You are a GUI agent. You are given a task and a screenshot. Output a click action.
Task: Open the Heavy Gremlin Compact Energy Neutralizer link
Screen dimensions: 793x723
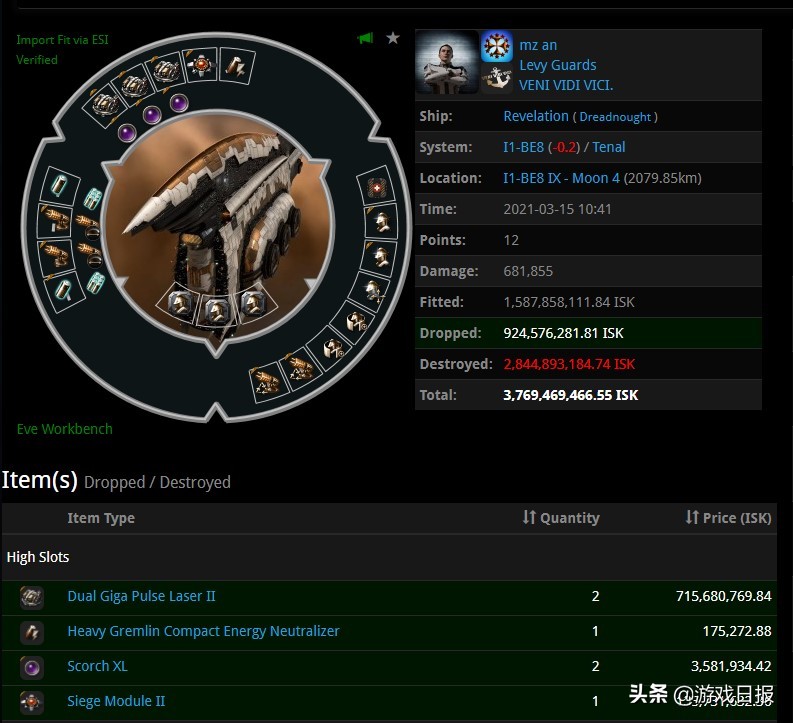point(203,631)
